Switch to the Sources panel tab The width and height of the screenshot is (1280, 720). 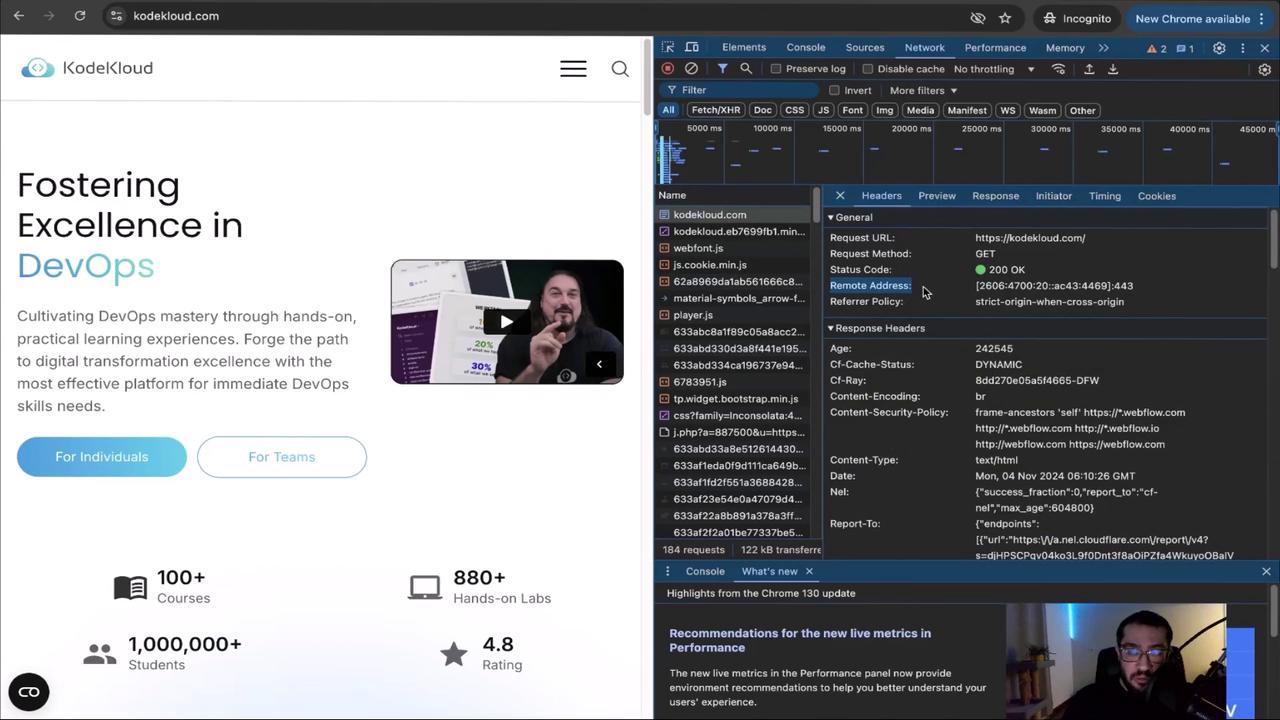click(x=865, y=47)
